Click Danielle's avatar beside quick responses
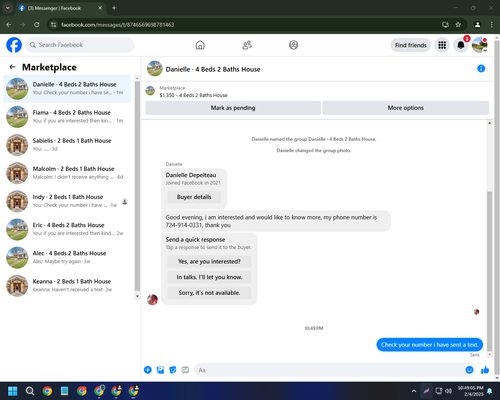 click(x=153, y=300)
